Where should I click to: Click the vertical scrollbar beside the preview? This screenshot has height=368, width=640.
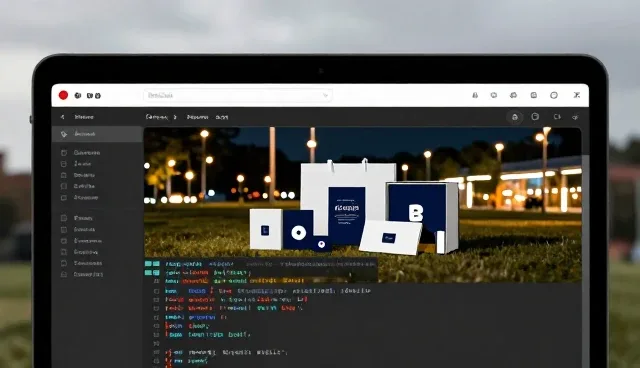585,261
